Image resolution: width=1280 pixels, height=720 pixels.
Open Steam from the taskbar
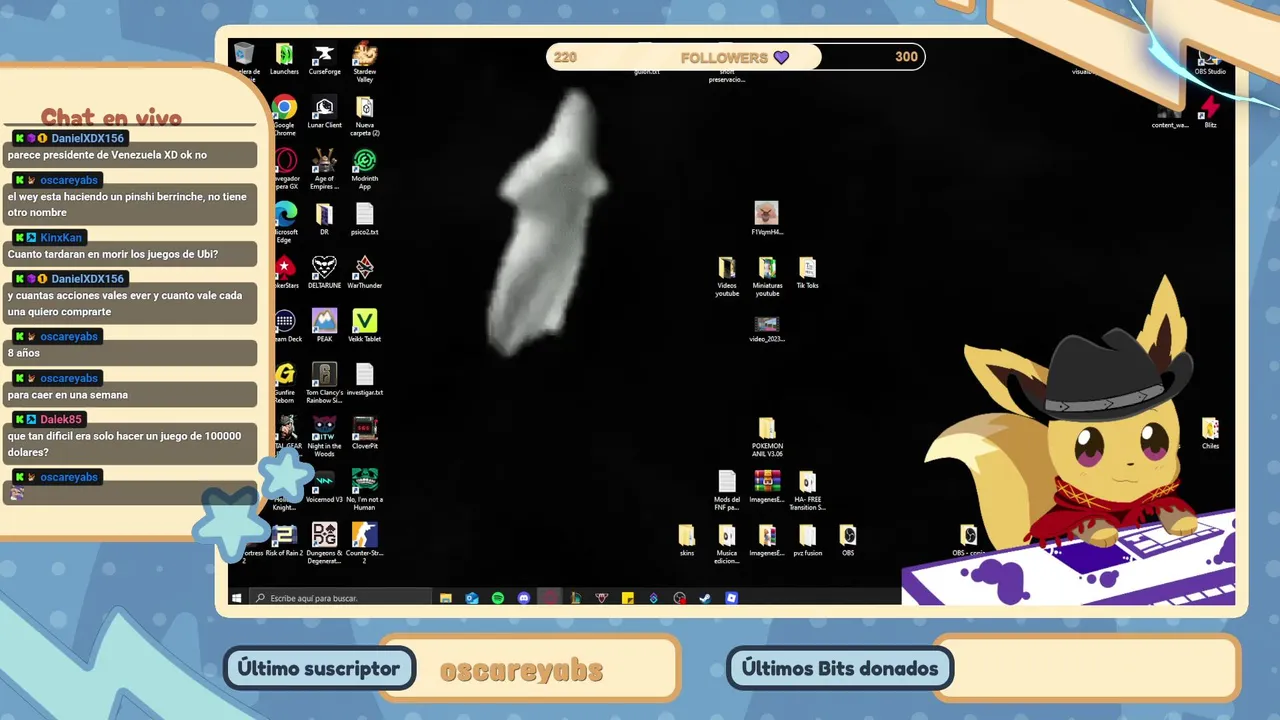(705, 598)
